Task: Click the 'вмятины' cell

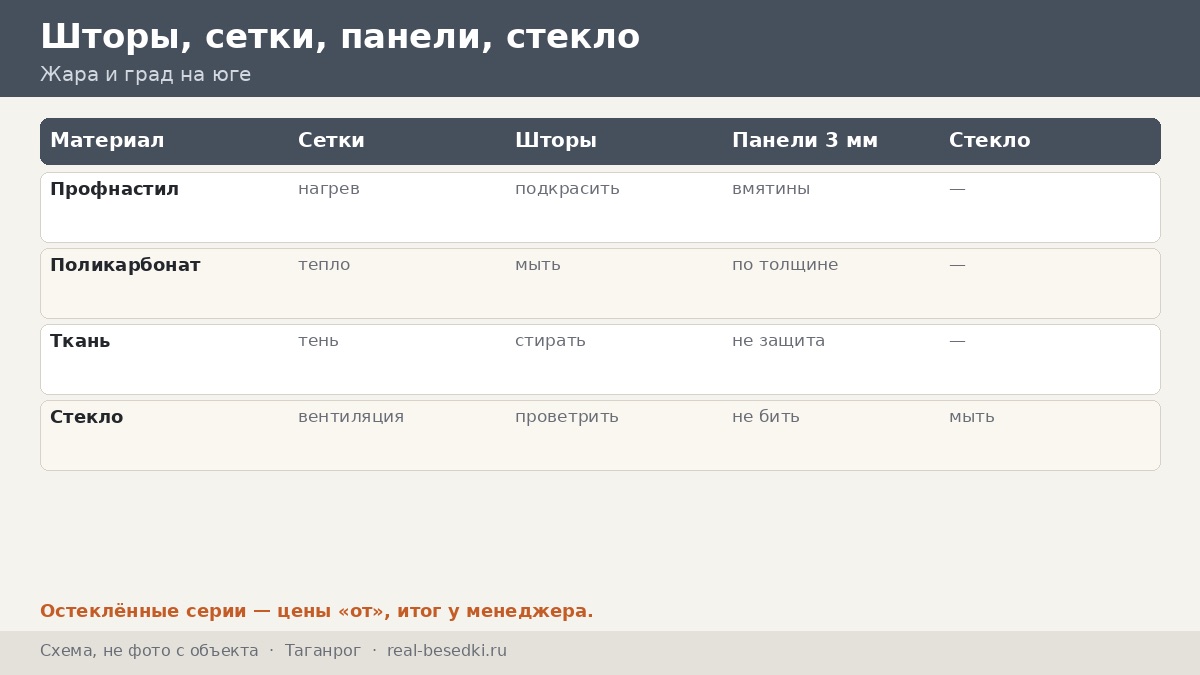Action: coord(771,189)
